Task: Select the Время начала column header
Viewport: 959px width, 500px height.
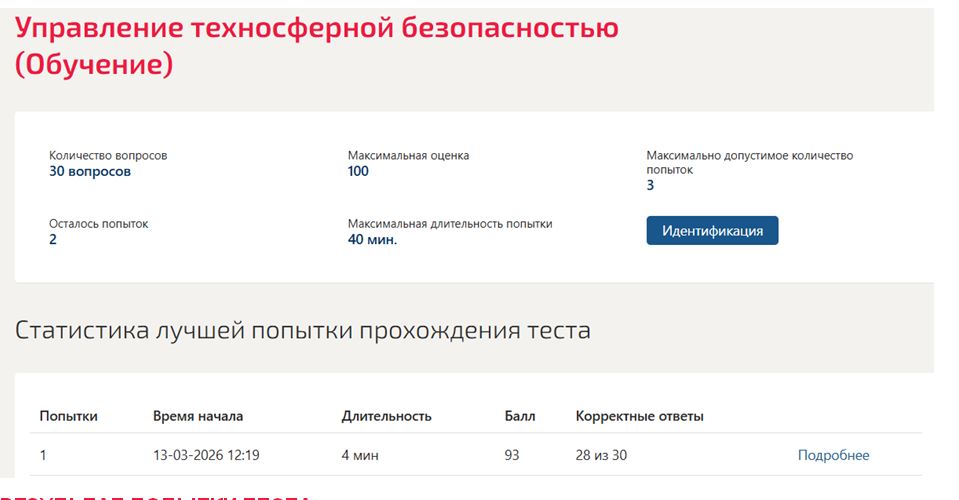Action: (198, 416)
